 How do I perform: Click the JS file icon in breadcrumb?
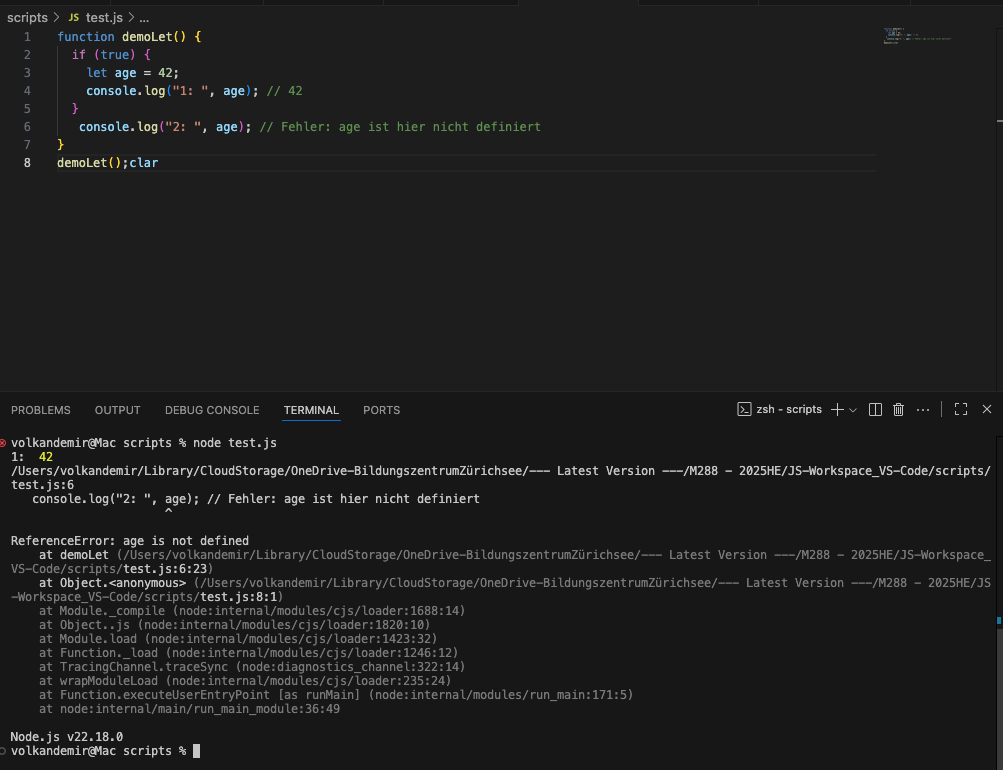click(74, 18)
